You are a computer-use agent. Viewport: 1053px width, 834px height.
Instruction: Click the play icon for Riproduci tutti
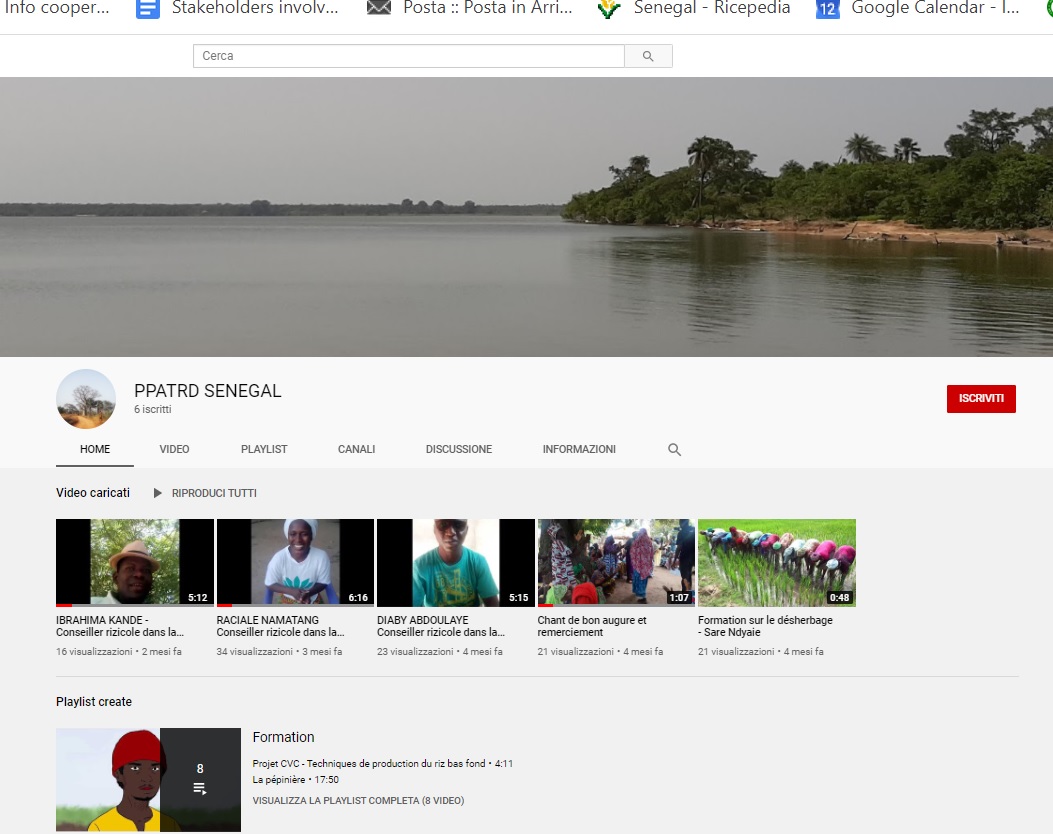pos(158,494)
